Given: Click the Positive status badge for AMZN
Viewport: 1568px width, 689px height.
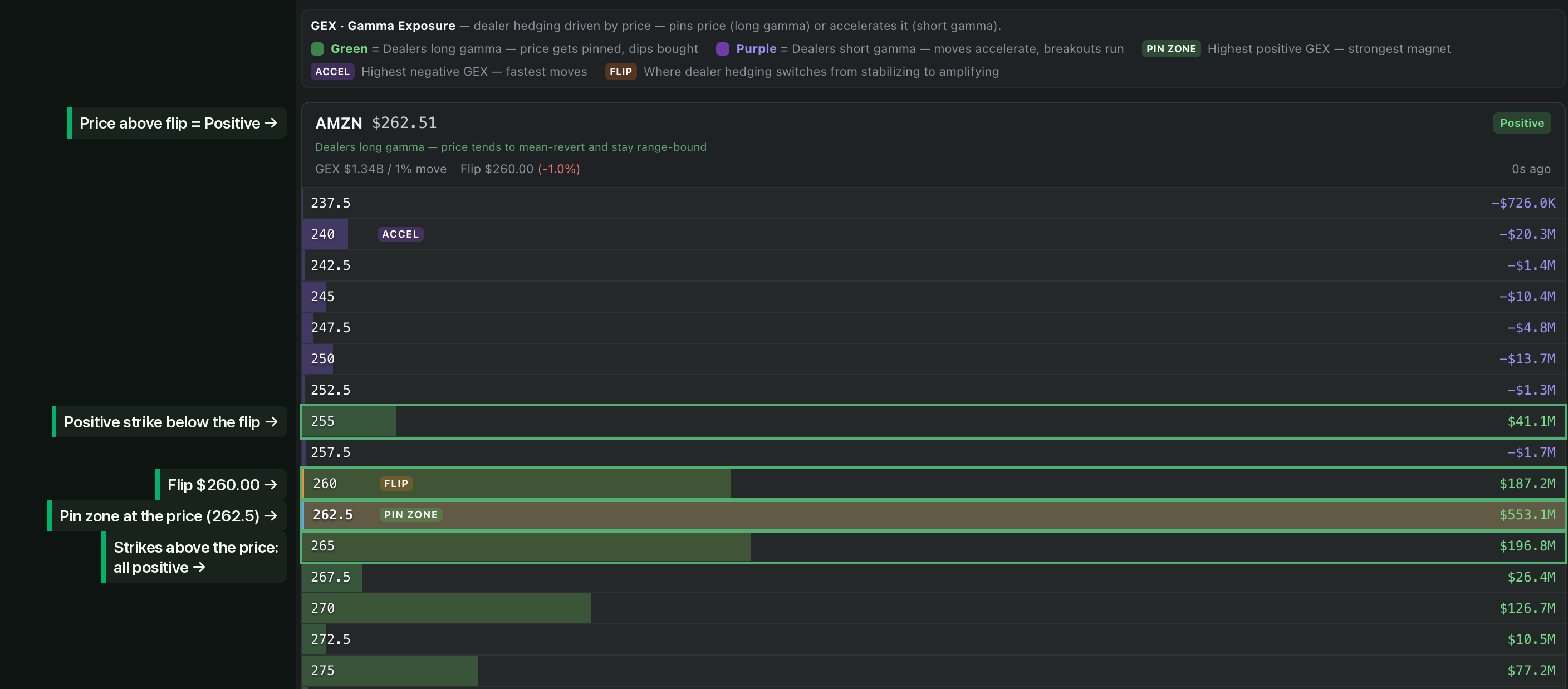Looking at the screenshot, I should pyautogui.click(x=1521, y=123).
